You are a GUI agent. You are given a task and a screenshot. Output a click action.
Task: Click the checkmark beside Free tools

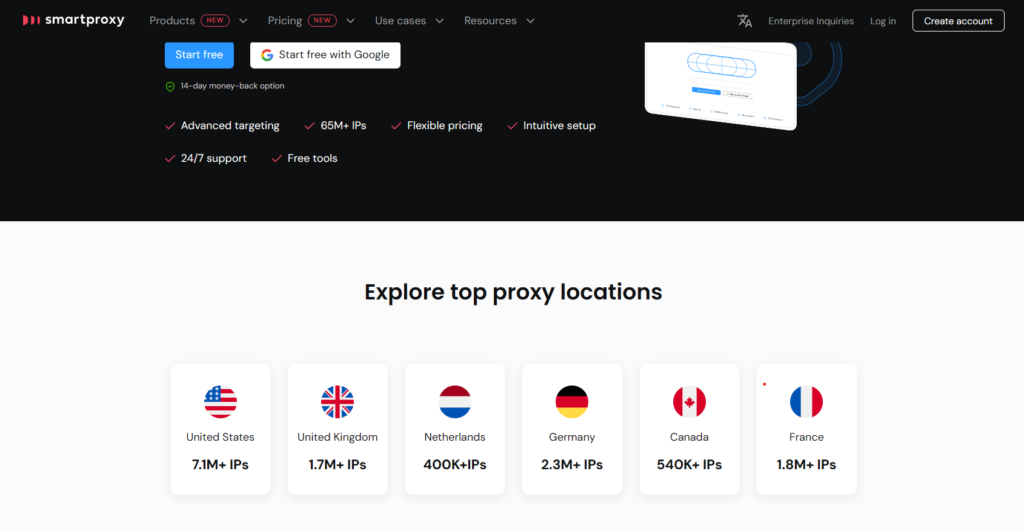[x=276, y=158]
